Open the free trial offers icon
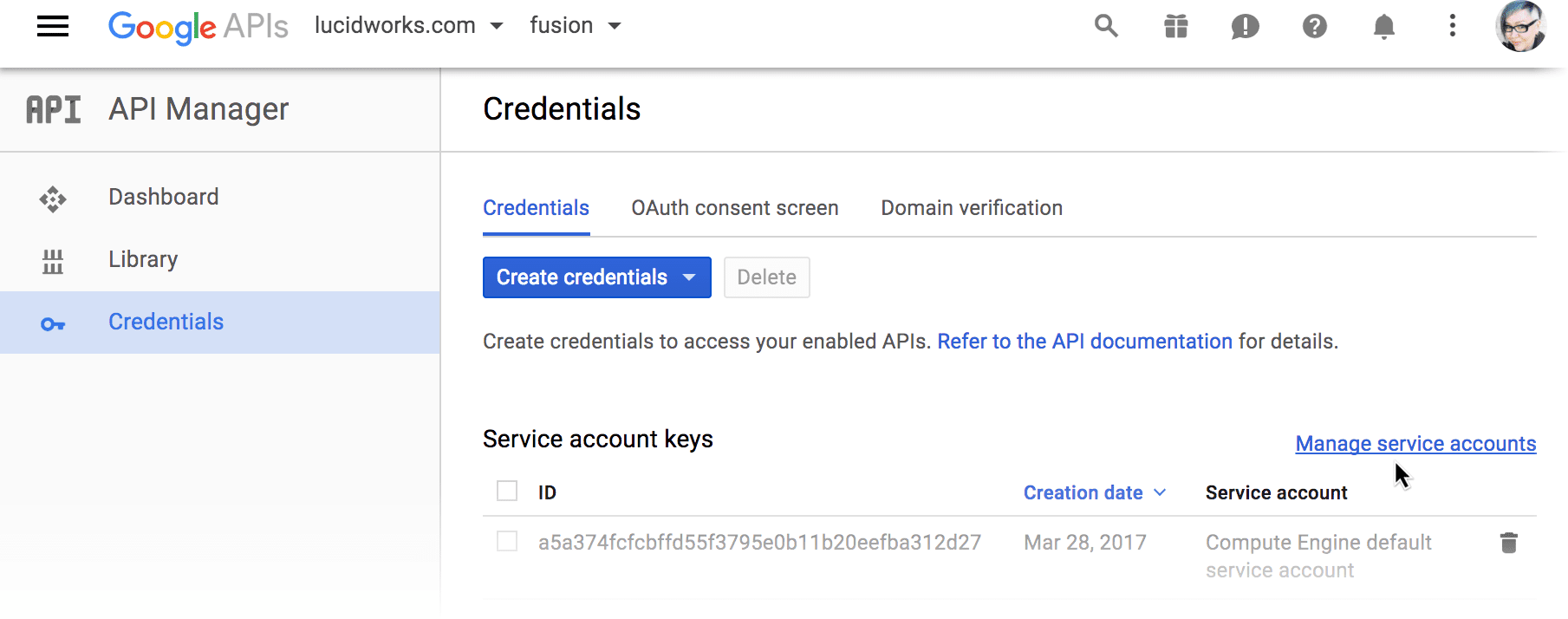Viewport: 1568px width, 619px height. [1175, 26]
